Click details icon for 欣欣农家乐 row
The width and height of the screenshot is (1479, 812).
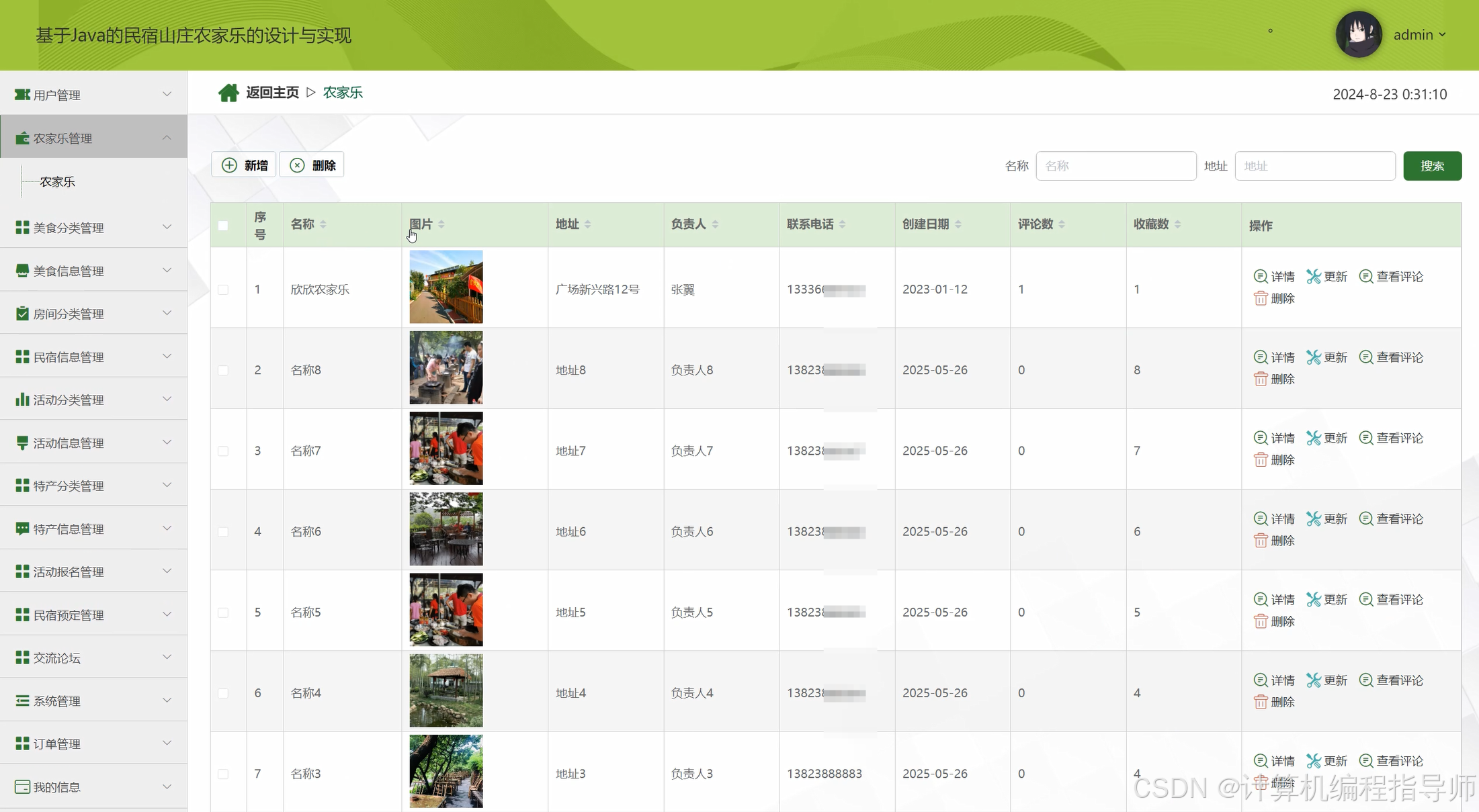[x=1261, y=277]
